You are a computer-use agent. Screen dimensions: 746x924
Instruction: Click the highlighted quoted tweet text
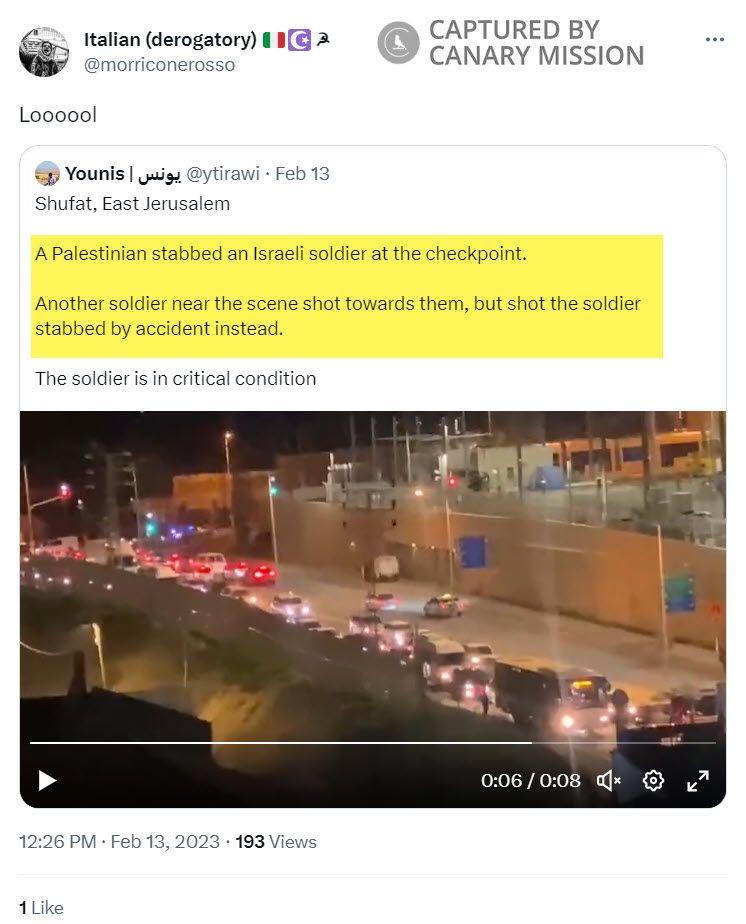(346, 296)
